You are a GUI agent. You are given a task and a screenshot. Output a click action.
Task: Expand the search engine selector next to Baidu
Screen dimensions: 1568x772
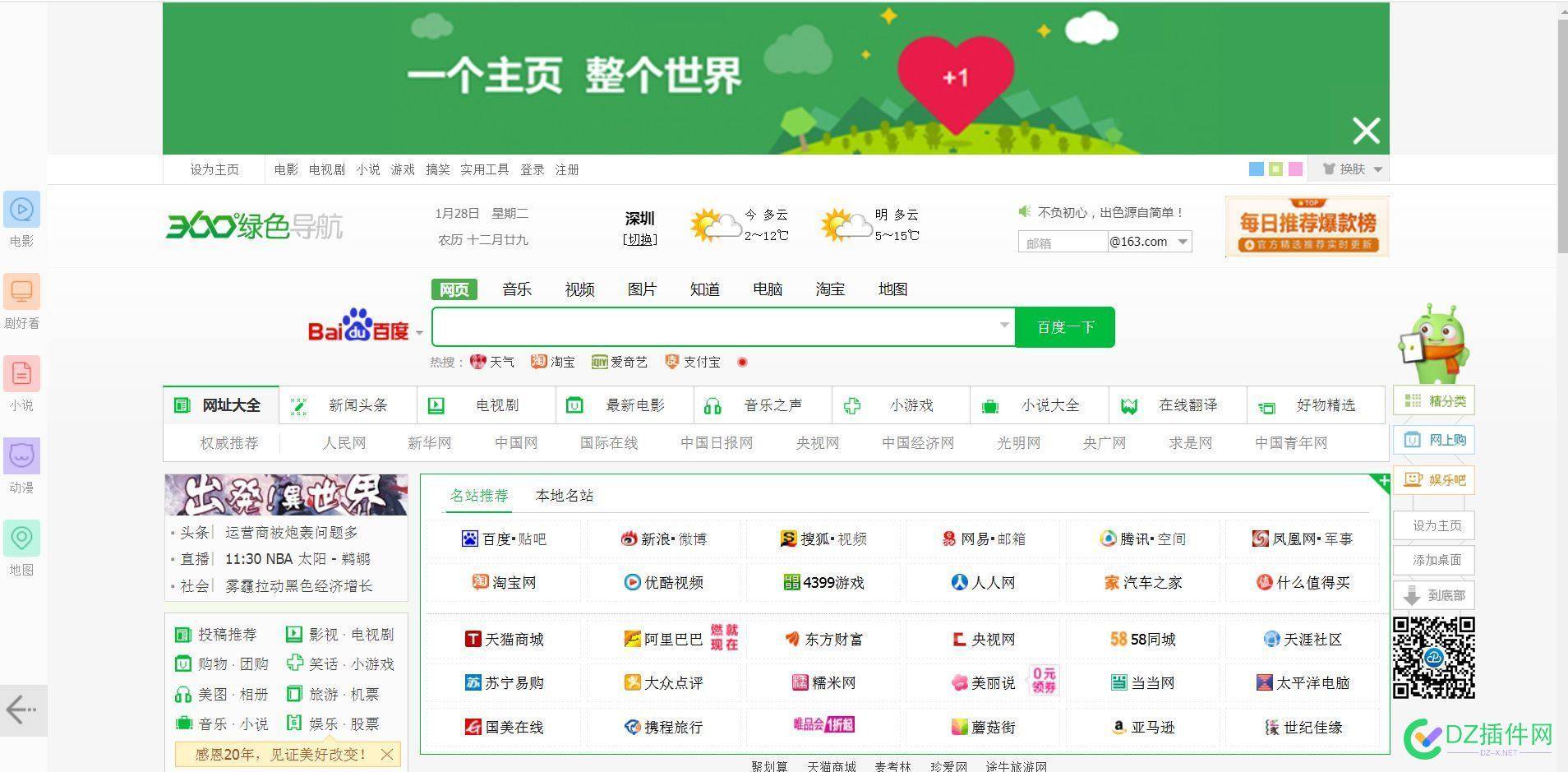[x=419, y=332]
